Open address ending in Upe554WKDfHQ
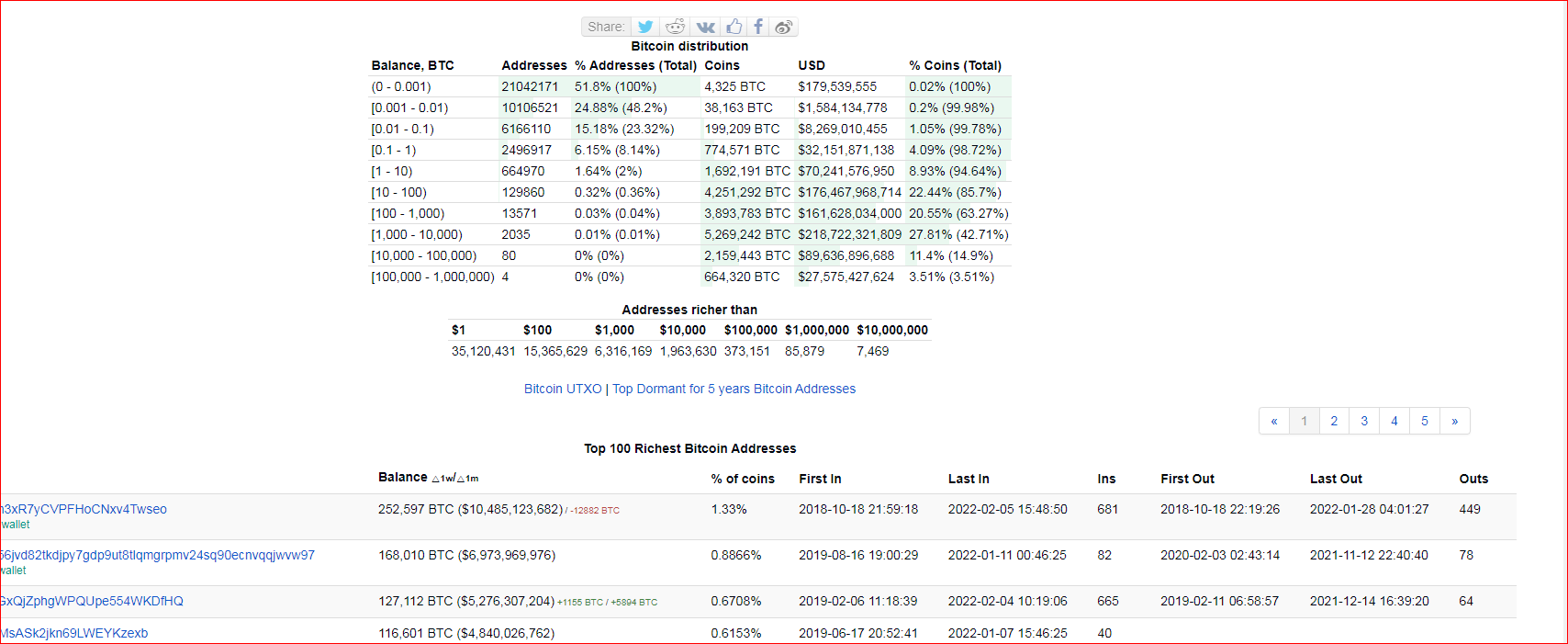This screenshot has width=1568, height=644. pos(92,601)
